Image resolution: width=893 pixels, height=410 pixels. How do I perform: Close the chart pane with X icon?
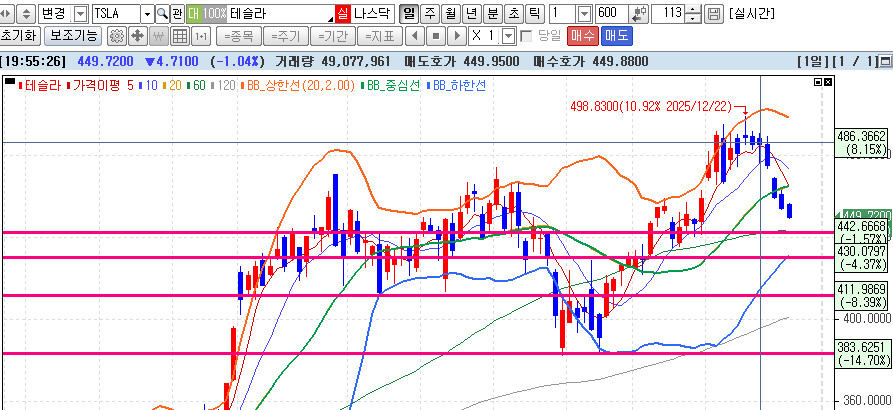coord(828,83)
